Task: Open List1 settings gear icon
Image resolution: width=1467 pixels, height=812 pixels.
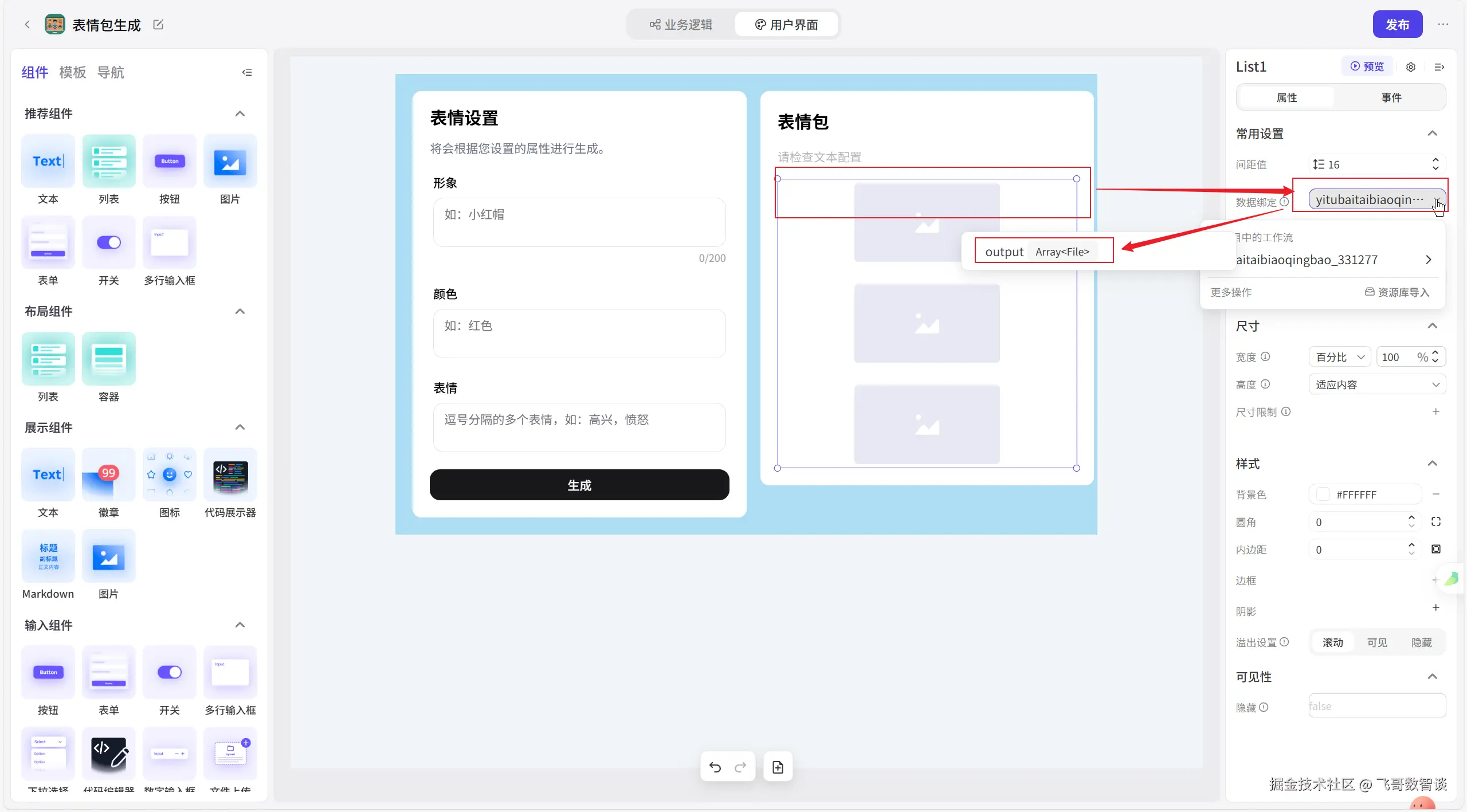Action: (1411, 67)
